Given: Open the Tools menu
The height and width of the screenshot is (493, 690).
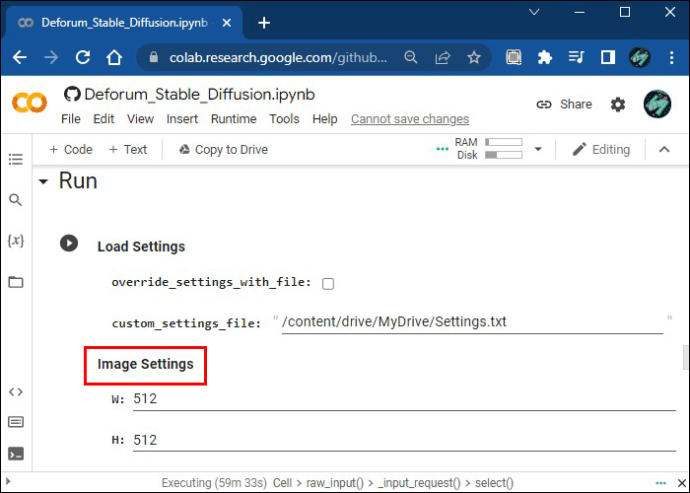Looking at the screenshot, I should [x=284, y=119].
